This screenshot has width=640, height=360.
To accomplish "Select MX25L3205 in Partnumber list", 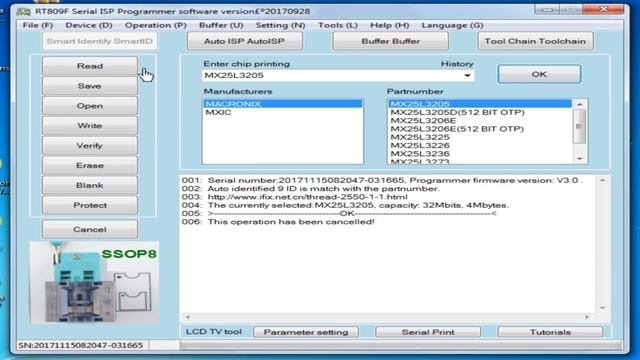I will point(480,104).
